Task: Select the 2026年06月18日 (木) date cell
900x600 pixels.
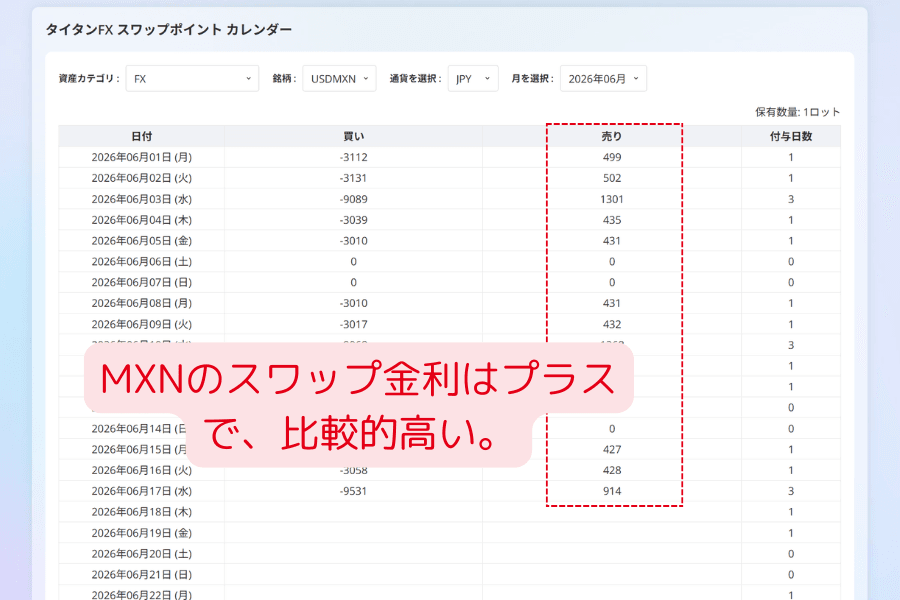Action: tap(141, 512)
